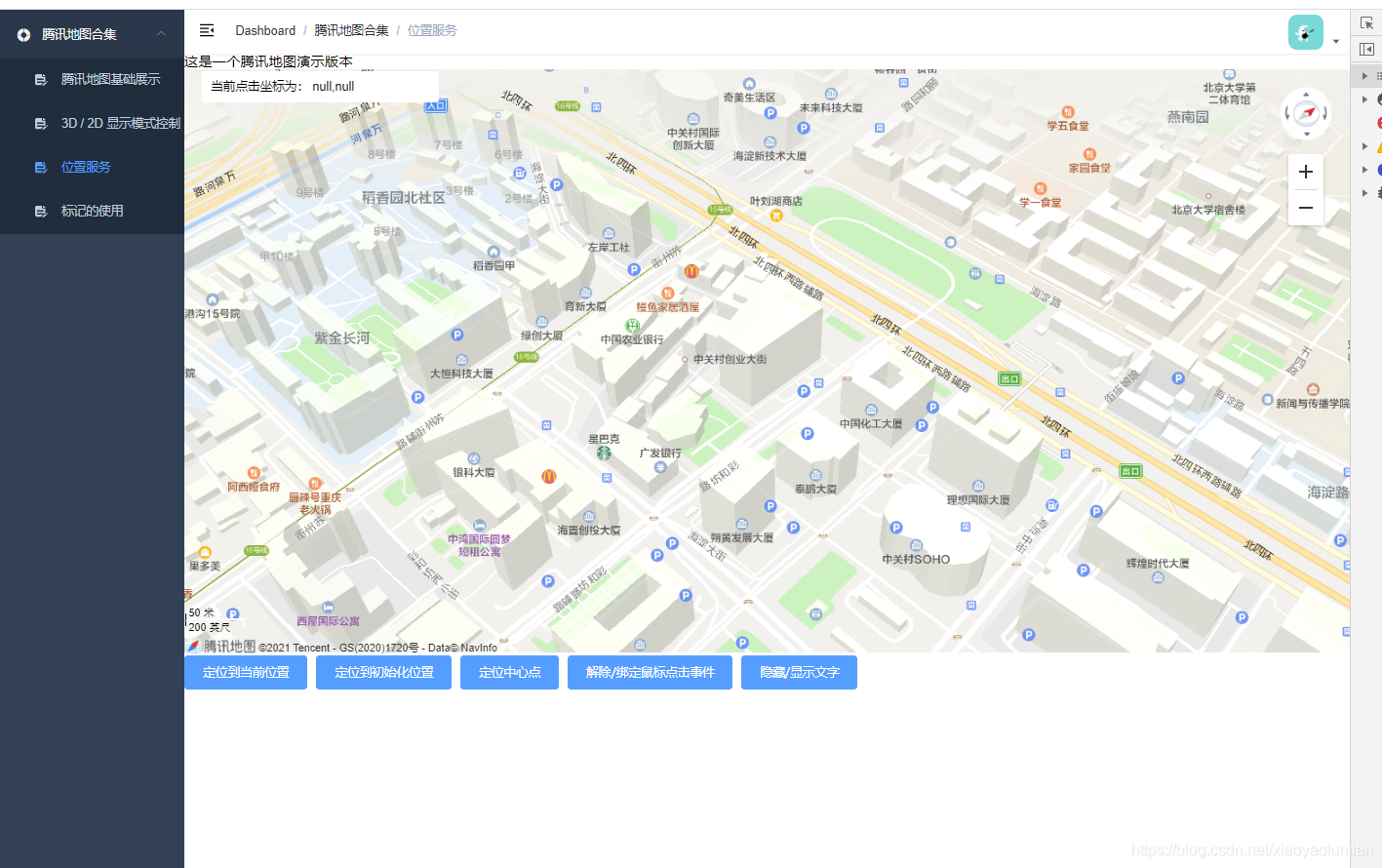The width and height of the screenshot is (1382, 868).
Task: Activate the DevTools inspect element icon
Action: point(1366,23)
